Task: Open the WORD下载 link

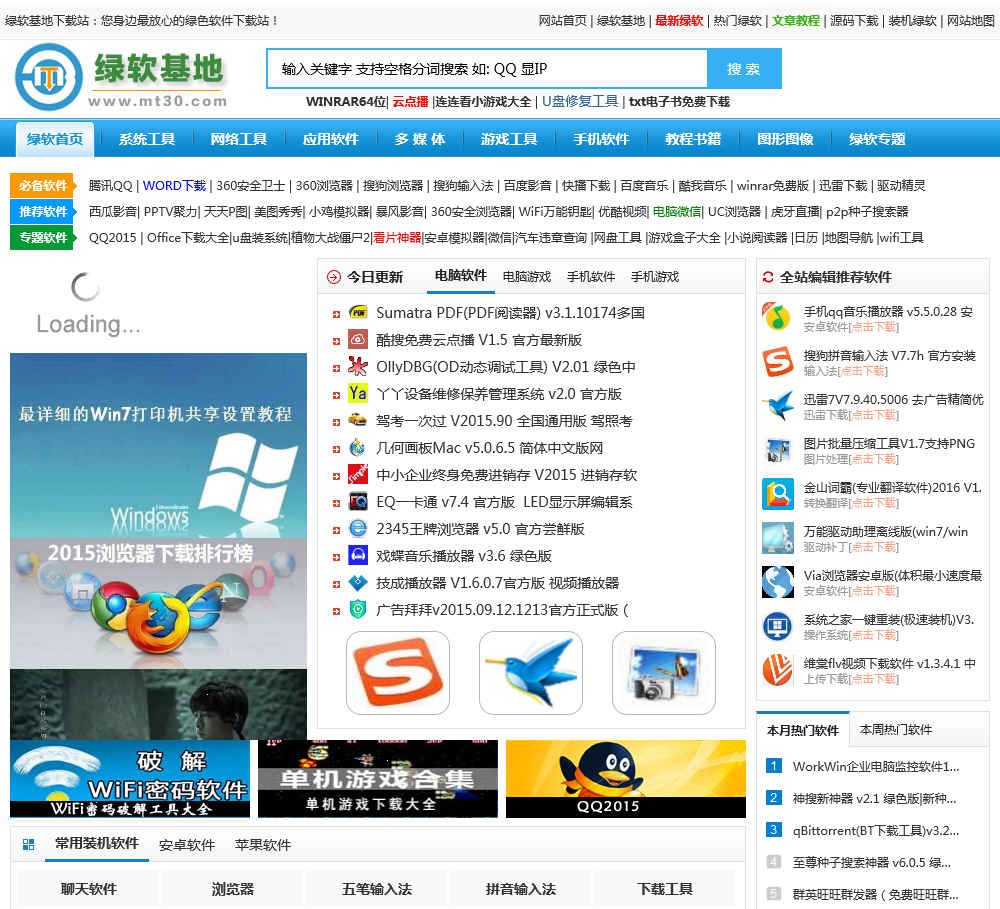Action: [x=174, y=186]
